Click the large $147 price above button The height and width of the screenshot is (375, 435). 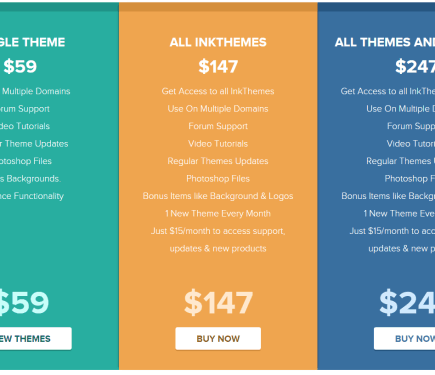click(218, 303)
